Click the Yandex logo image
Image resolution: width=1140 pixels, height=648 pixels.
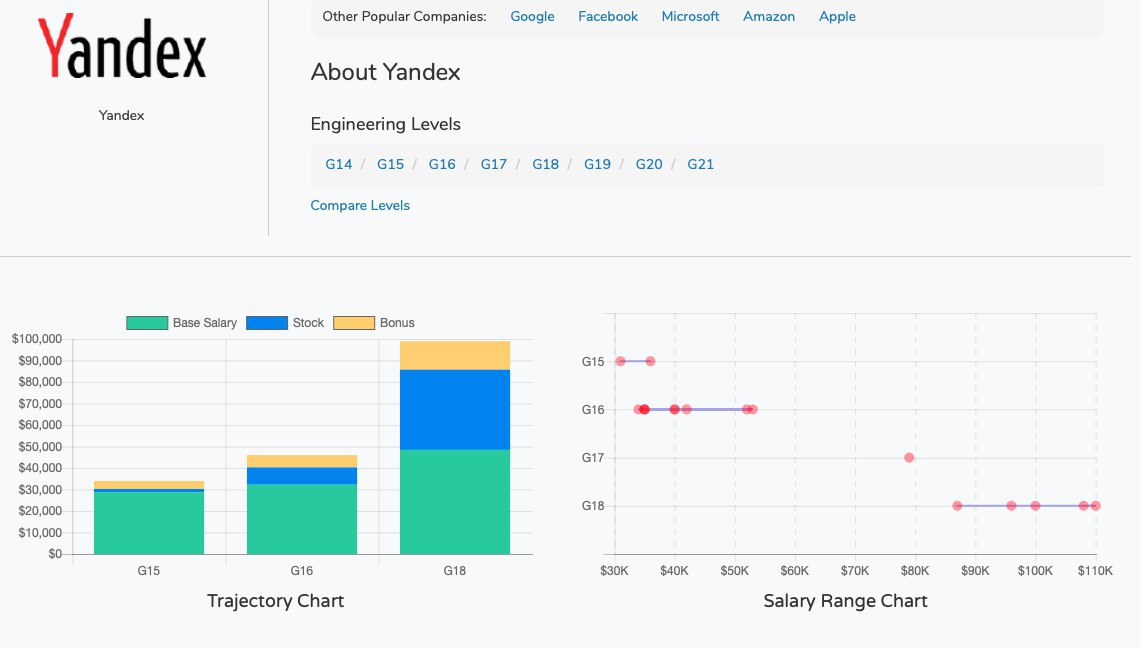point(121,47)
